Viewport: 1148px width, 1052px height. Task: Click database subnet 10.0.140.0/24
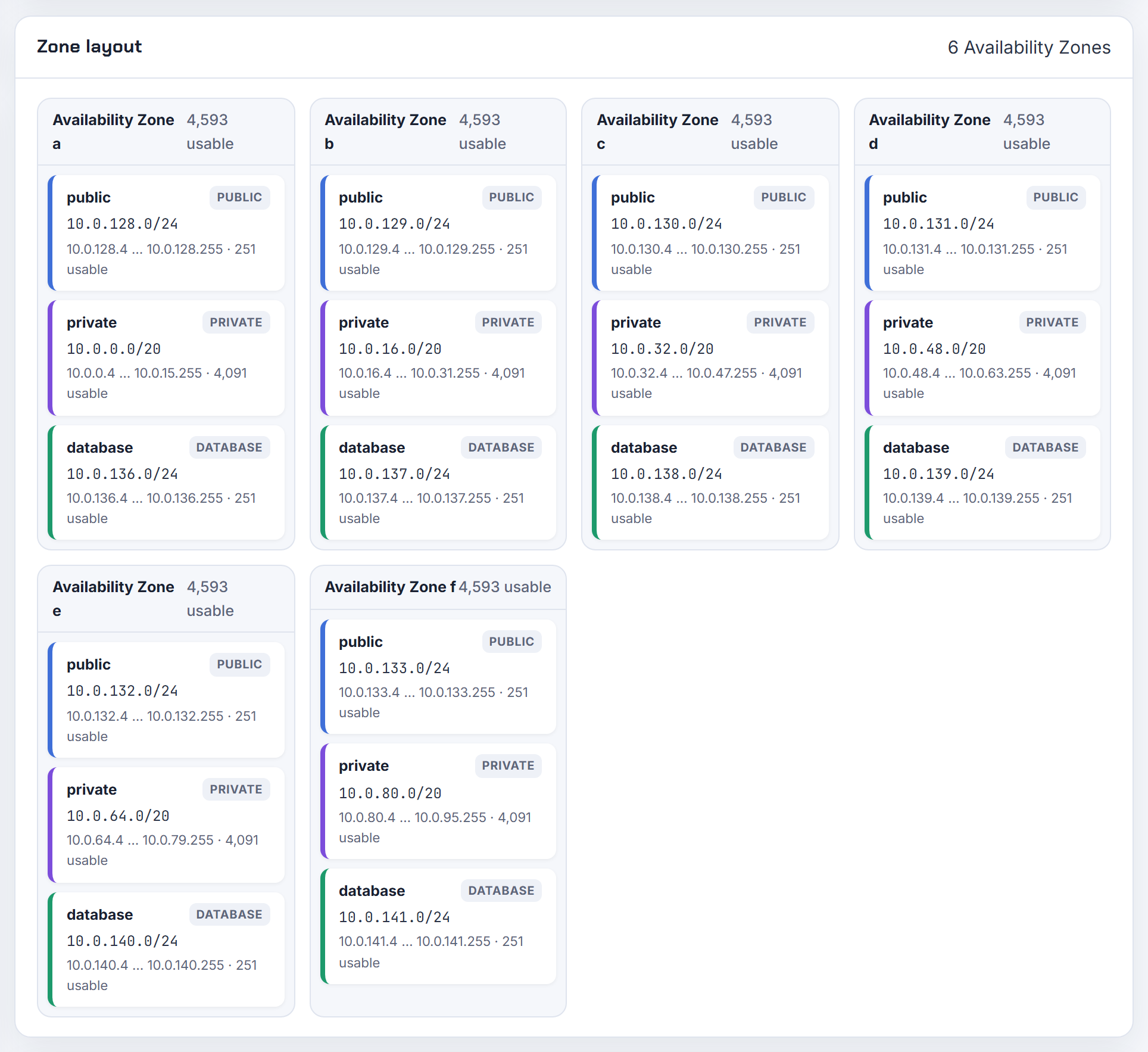[166, 950]
